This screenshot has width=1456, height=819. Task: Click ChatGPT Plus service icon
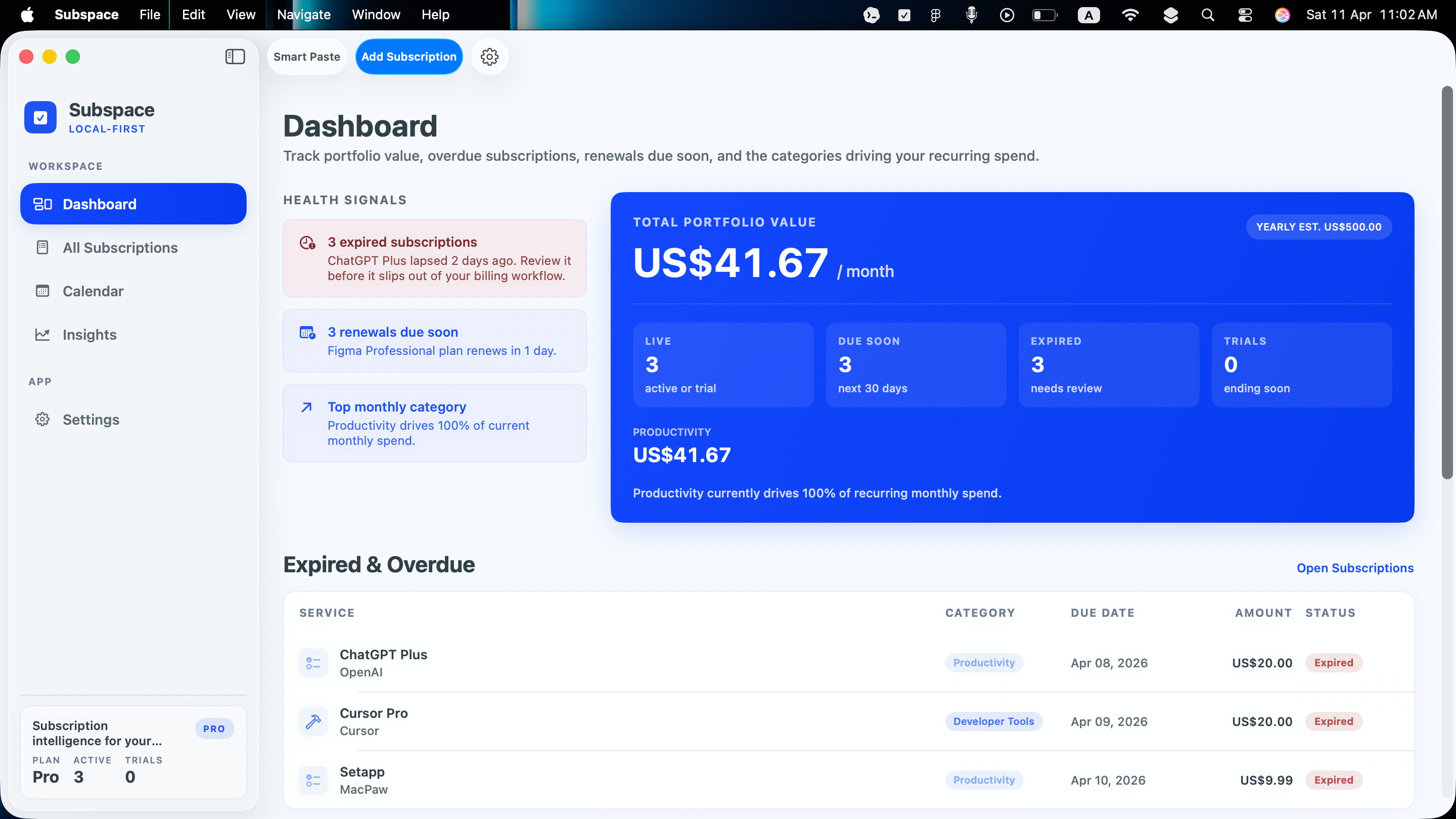point(313,662)
